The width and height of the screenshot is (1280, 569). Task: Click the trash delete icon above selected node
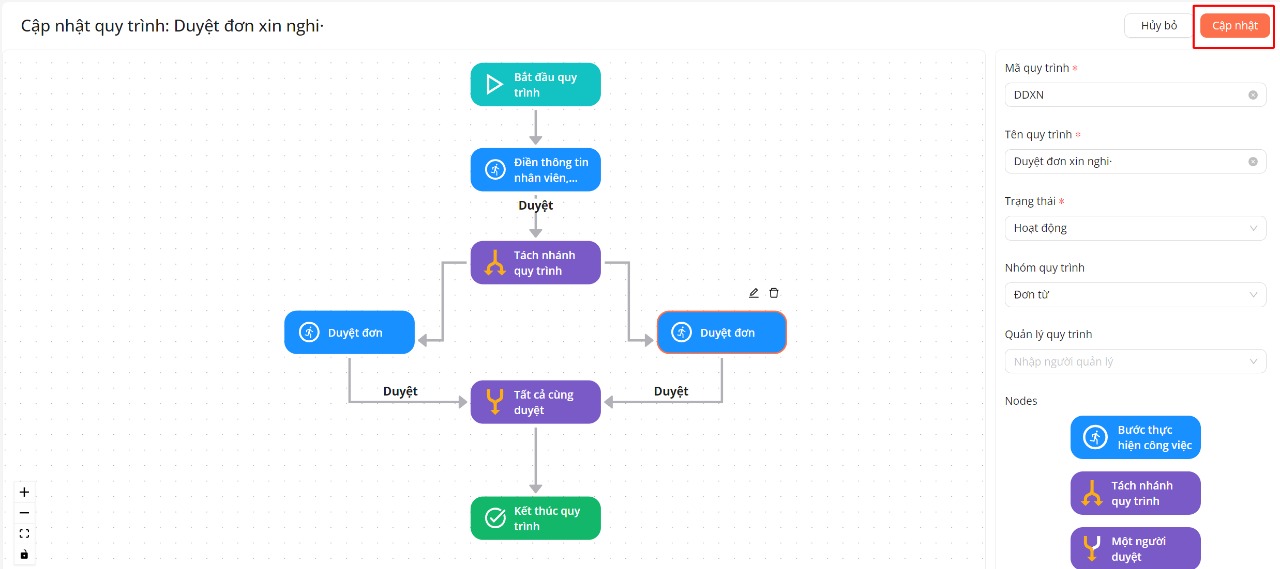[774, 293]
